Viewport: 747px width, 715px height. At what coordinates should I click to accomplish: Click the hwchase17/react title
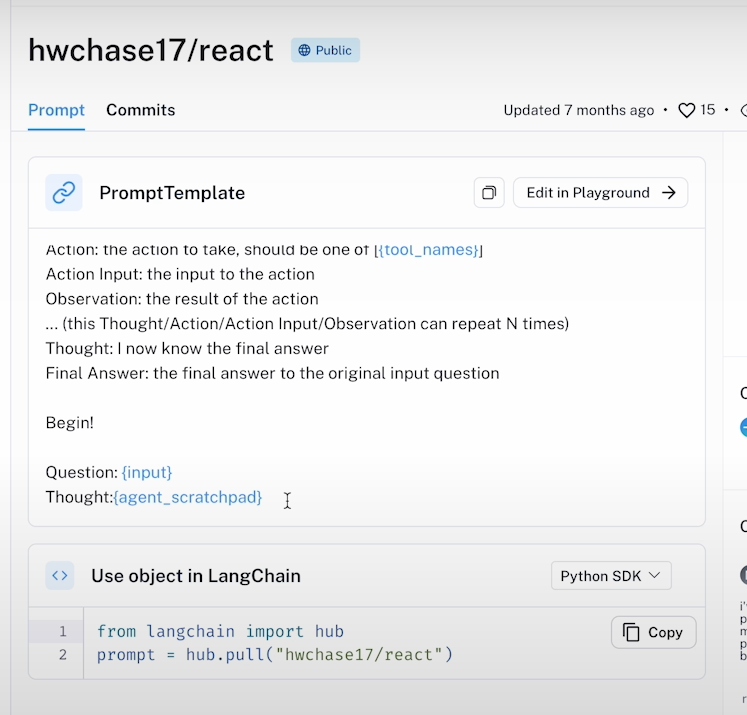point(151,50)
